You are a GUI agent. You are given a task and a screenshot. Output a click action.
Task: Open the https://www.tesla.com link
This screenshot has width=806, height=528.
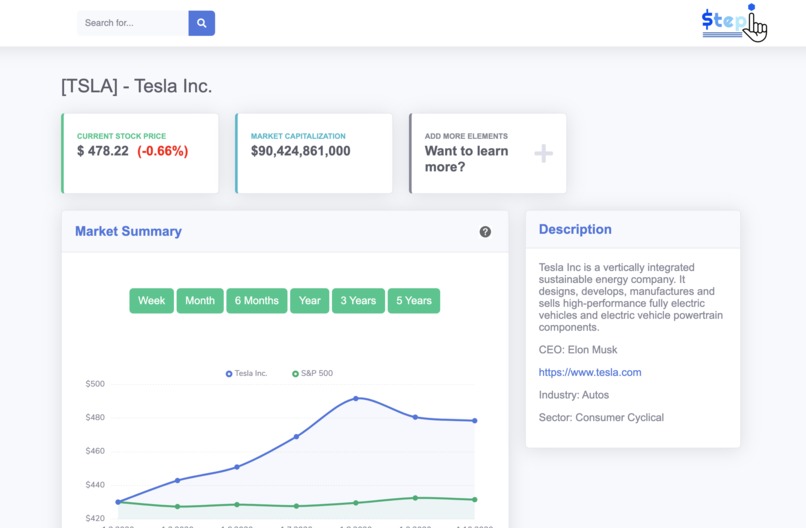[590, 372]
